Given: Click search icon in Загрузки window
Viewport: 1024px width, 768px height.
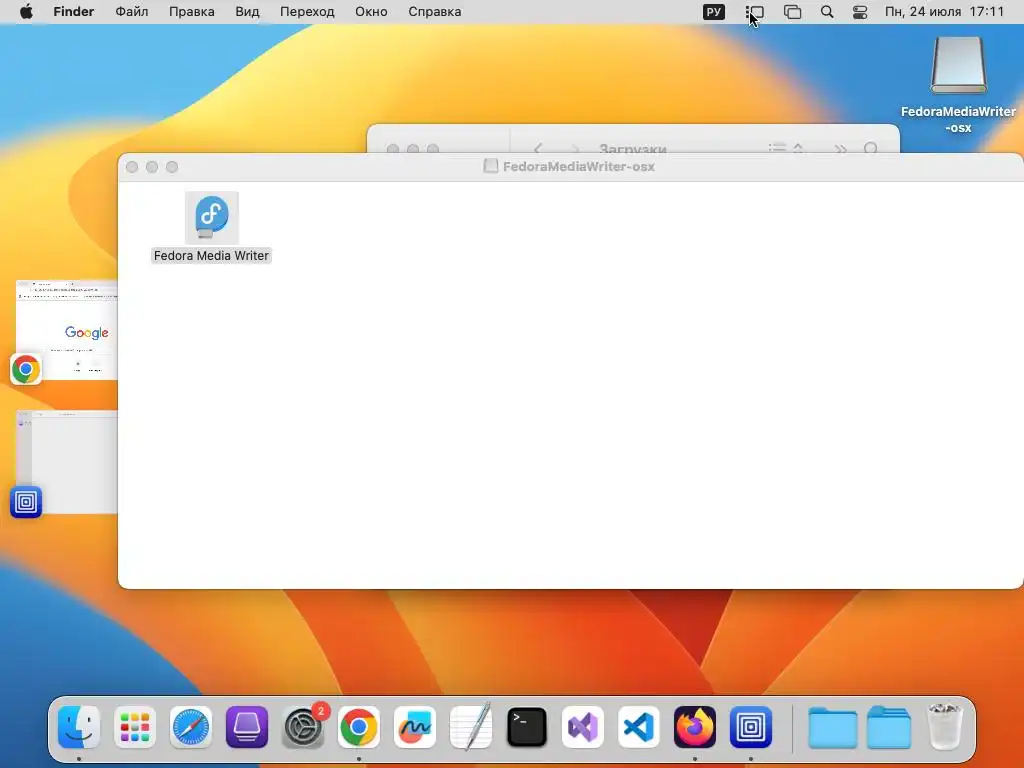Looking at the screenshot, I should pyautogui.click(x=871, y=148).
